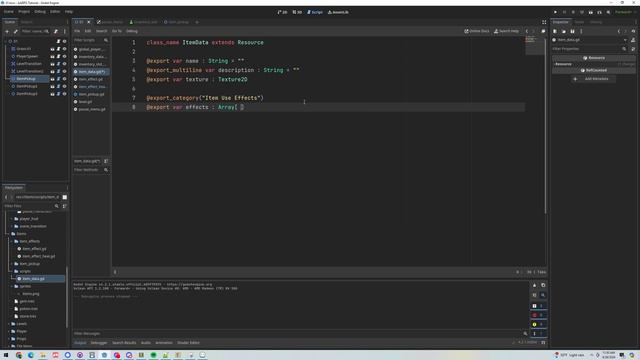Open the script icon on the ItemPickup node
The width and height of the screenshot is (640, 360).
(x=58, y=79)
